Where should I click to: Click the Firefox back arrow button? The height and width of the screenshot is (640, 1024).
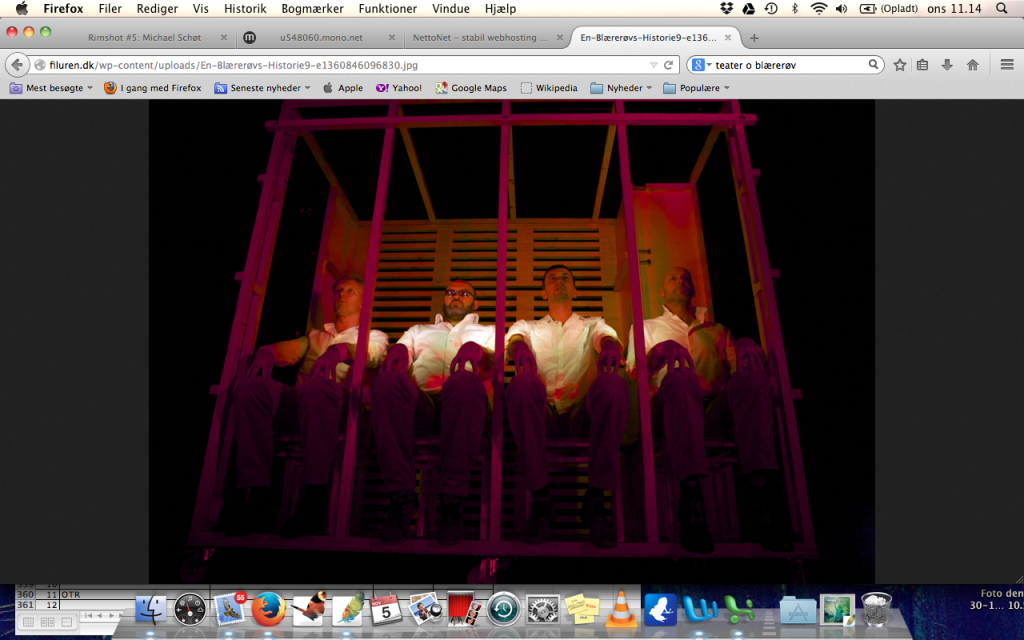coord(17,65)
